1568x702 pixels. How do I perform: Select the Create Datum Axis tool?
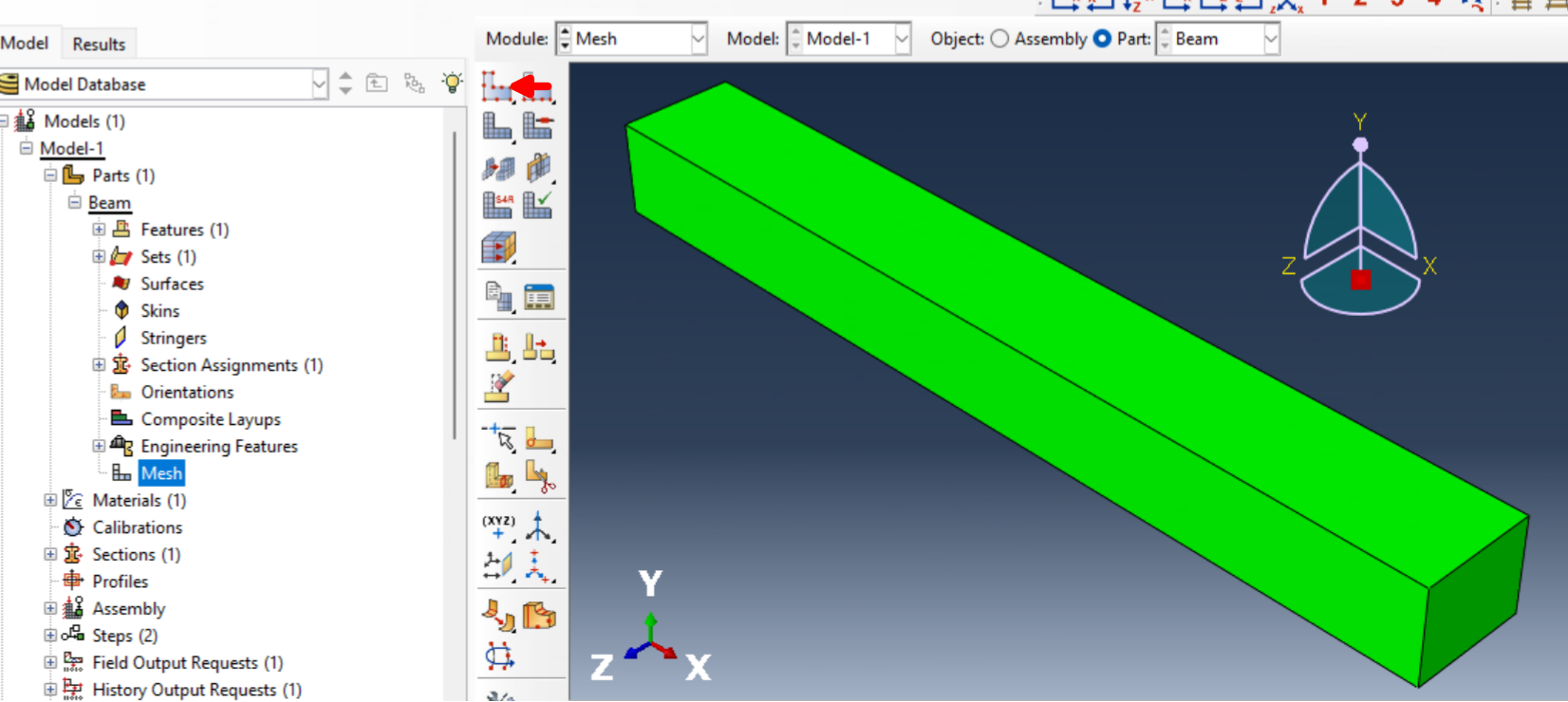click(x=537, y=526)
